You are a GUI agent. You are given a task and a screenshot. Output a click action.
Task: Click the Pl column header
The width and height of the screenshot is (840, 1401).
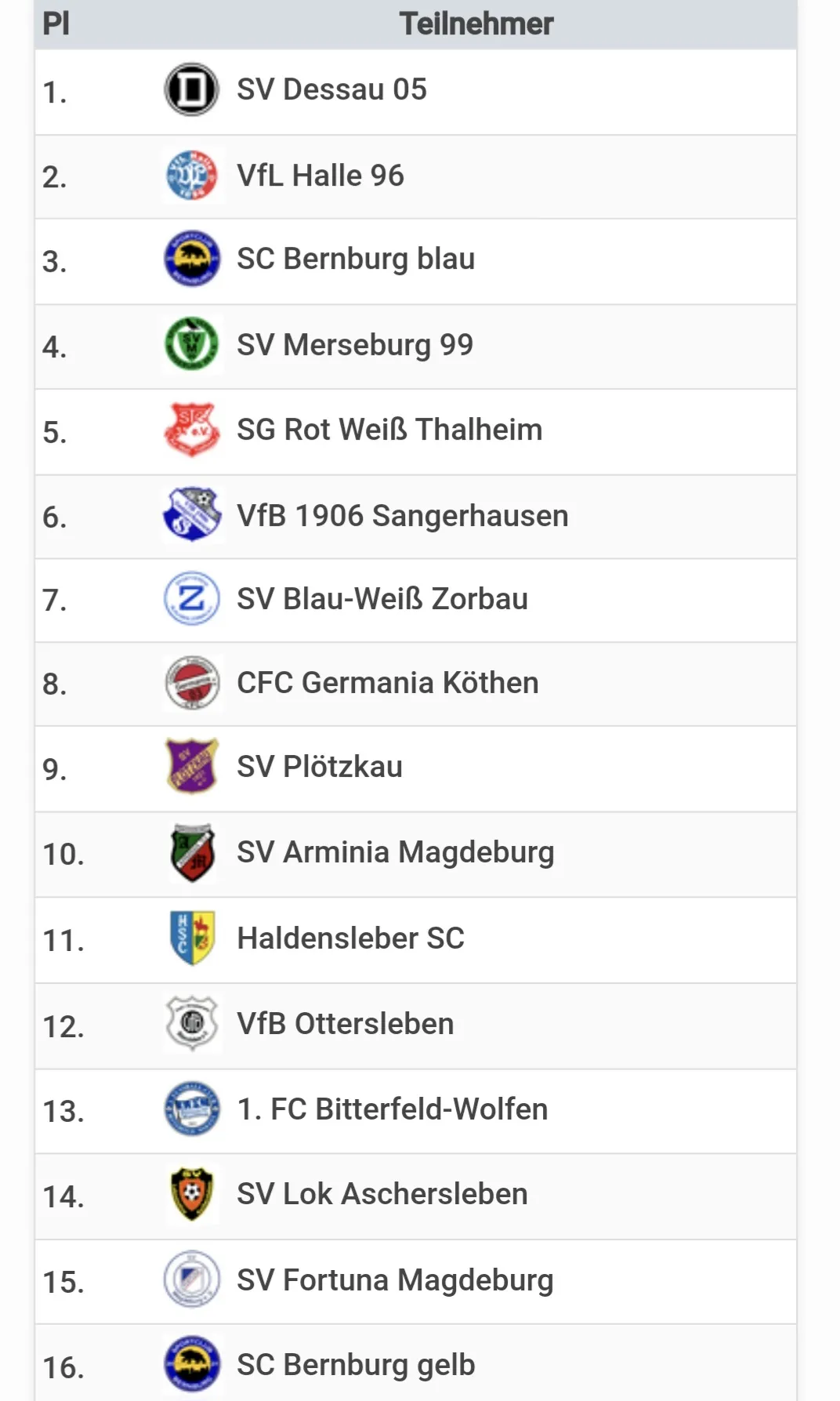pos(56,24)
